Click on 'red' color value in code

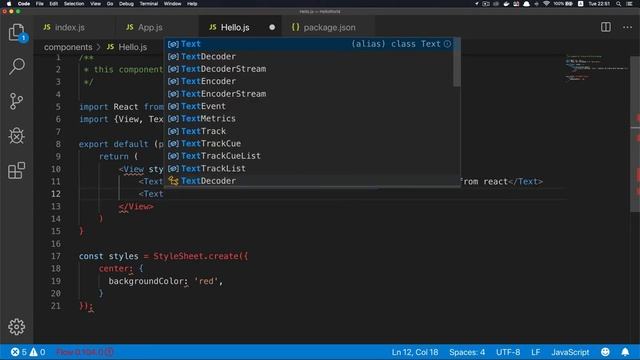(206, 281)
